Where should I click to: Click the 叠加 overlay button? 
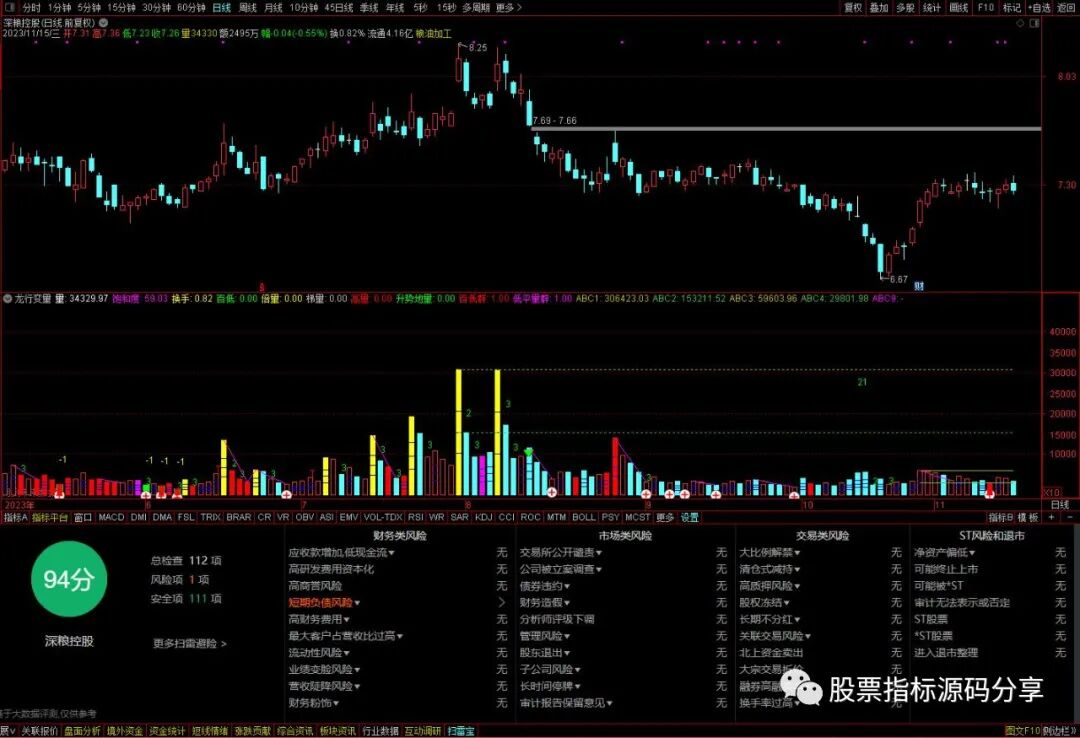879,8
